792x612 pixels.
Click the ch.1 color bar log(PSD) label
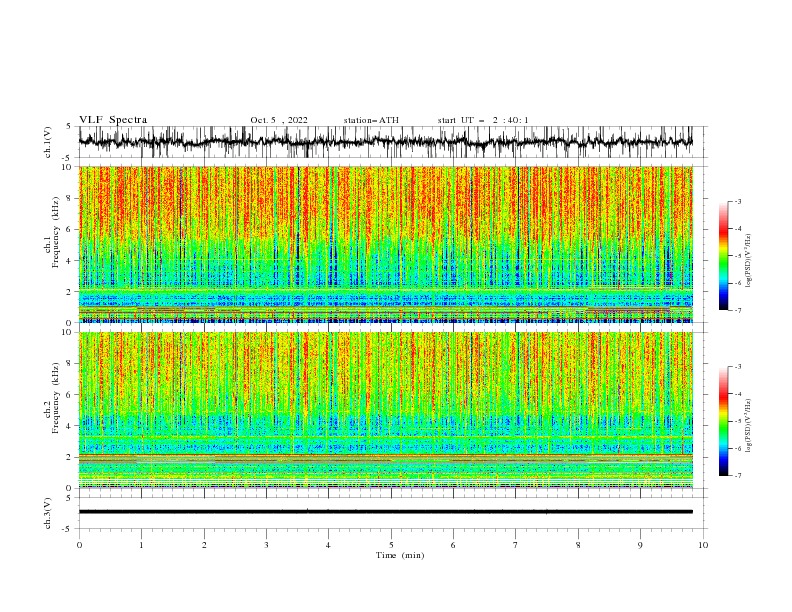coord(749,261)
